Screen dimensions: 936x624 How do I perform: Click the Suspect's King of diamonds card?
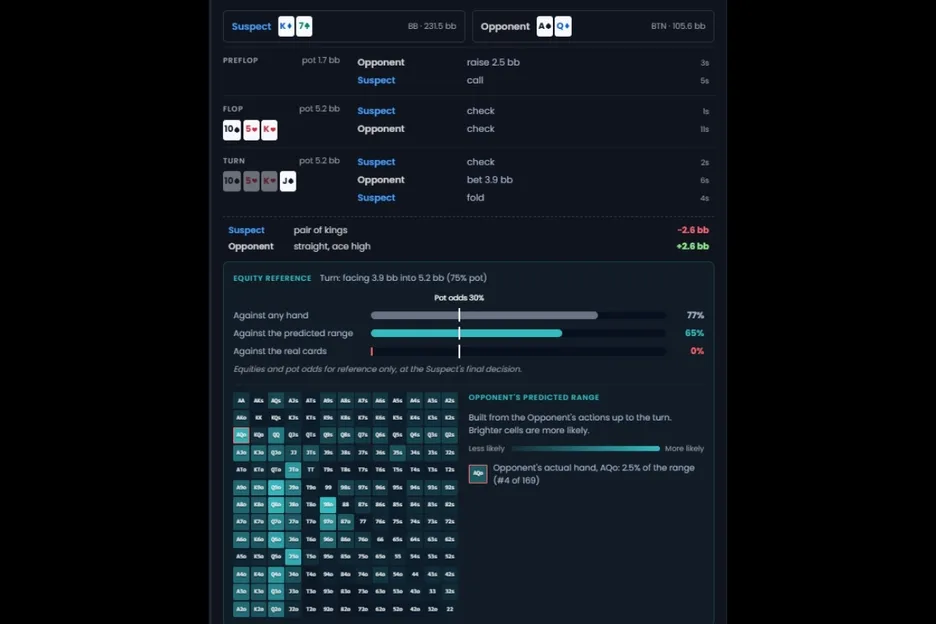coord(286,26)
